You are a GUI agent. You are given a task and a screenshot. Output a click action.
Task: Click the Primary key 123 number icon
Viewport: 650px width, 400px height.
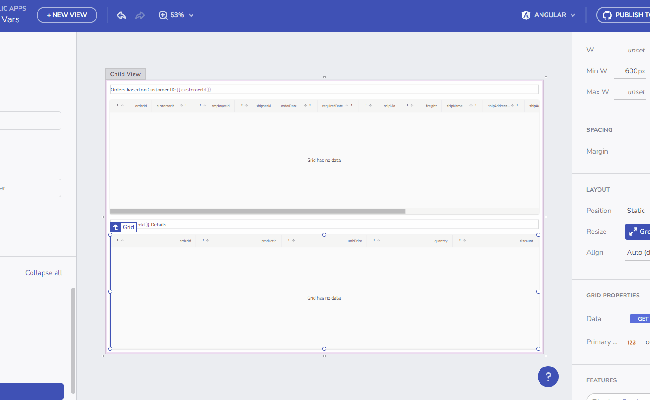point(631,342)
